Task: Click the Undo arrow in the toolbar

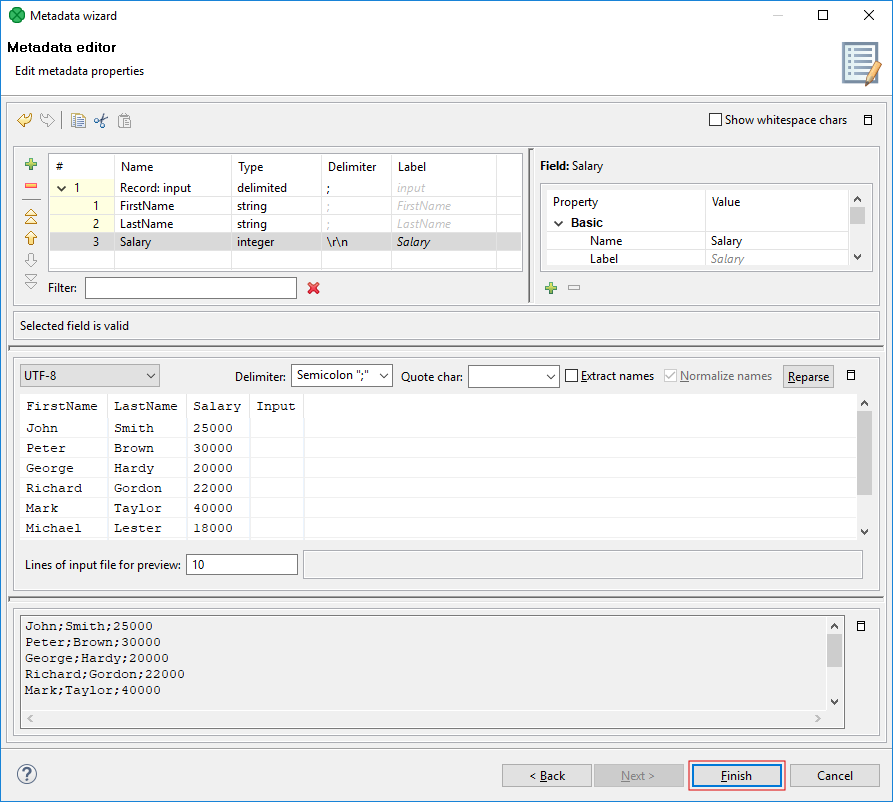Action: 25,121
